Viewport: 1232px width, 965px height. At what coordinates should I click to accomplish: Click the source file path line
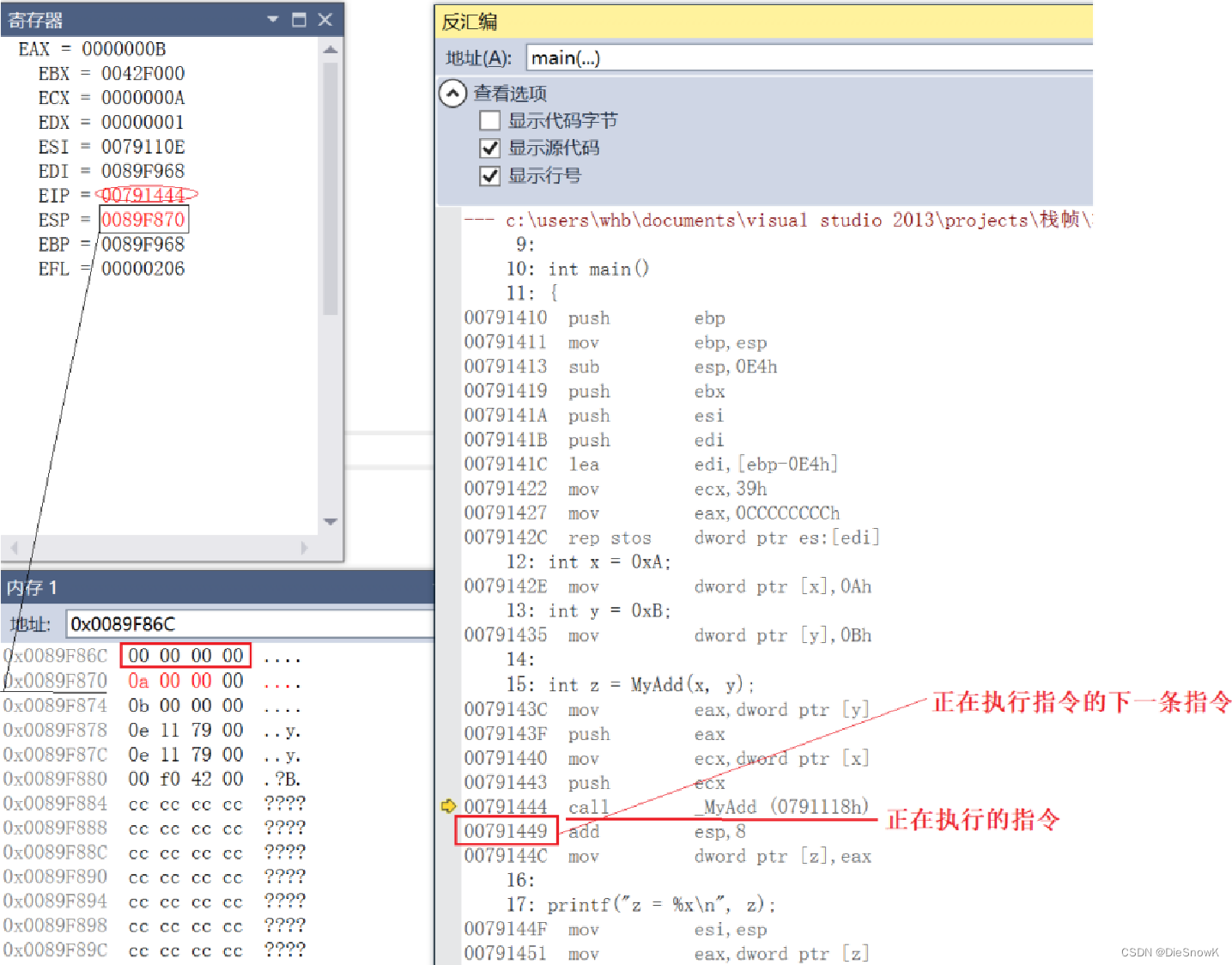pyautogui.click(x=778, y=221)
